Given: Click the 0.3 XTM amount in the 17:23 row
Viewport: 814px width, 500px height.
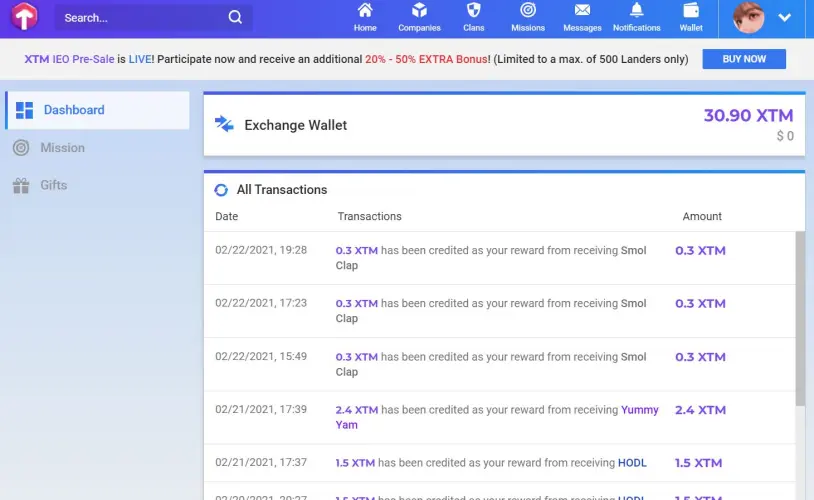Looking at the screenshot, I should pyautogui.click(x=700, y=304).
